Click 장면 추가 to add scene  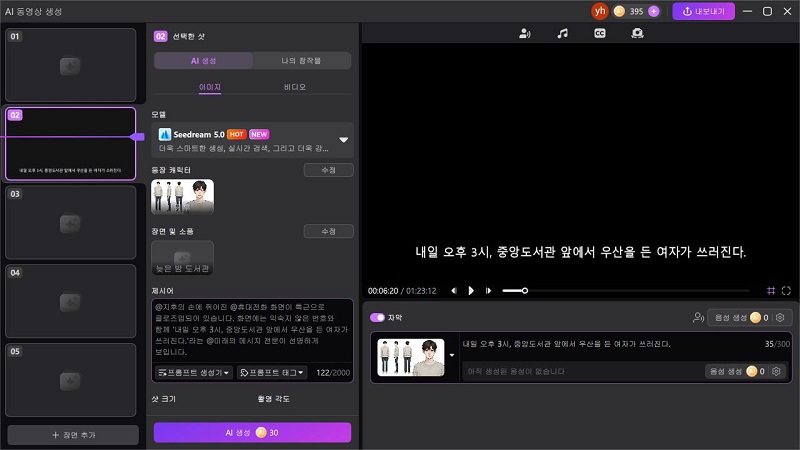click(73, 435)
